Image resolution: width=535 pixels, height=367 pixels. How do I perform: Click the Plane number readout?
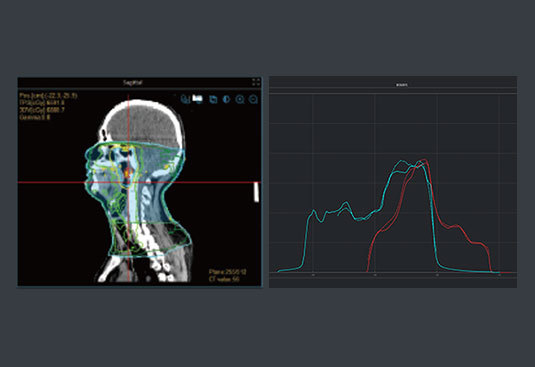click(227, 272)
